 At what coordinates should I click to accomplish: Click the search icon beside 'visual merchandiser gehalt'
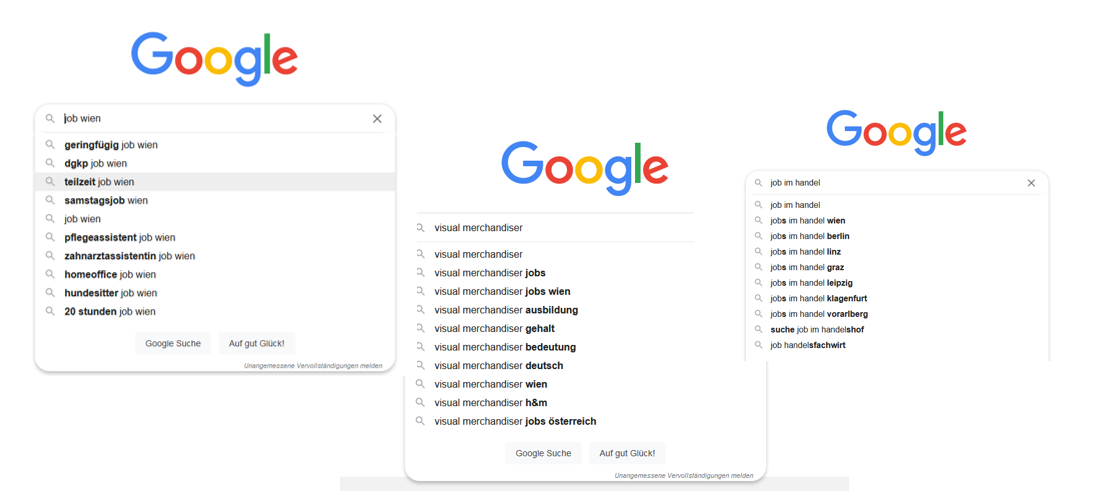click(x=421, y=328)
